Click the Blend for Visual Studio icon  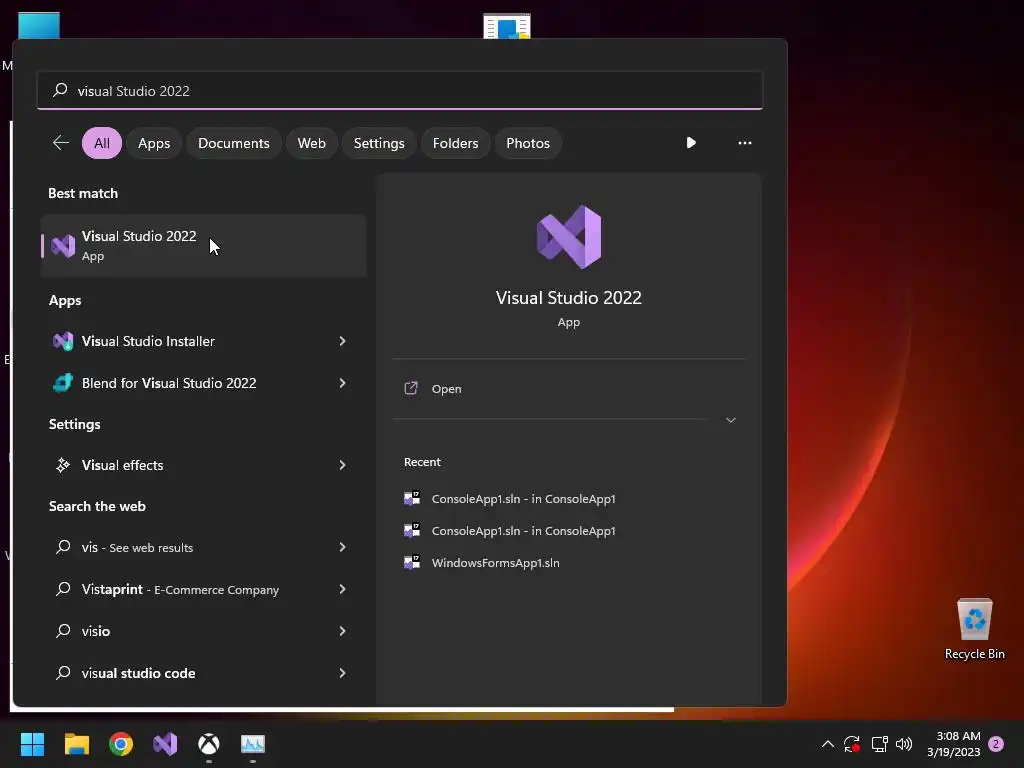click(63, 383)
